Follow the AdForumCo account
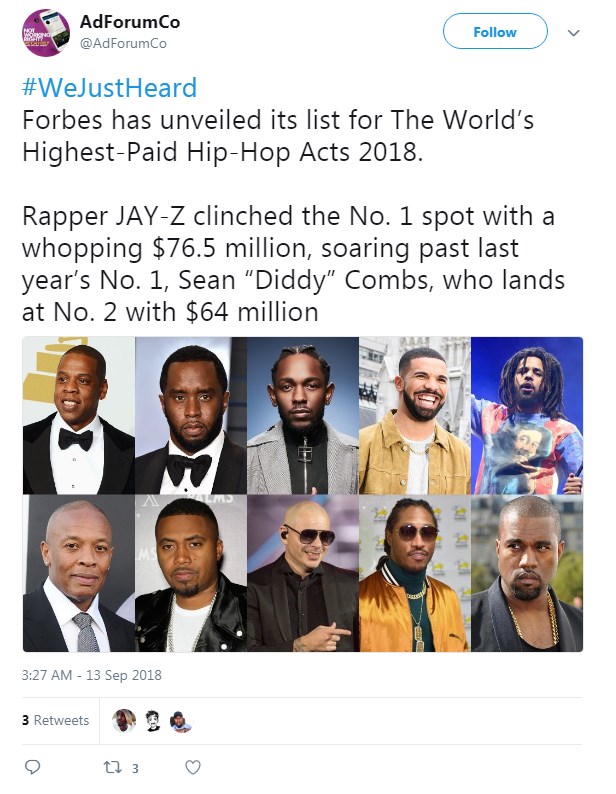 (x=495, y=31)
